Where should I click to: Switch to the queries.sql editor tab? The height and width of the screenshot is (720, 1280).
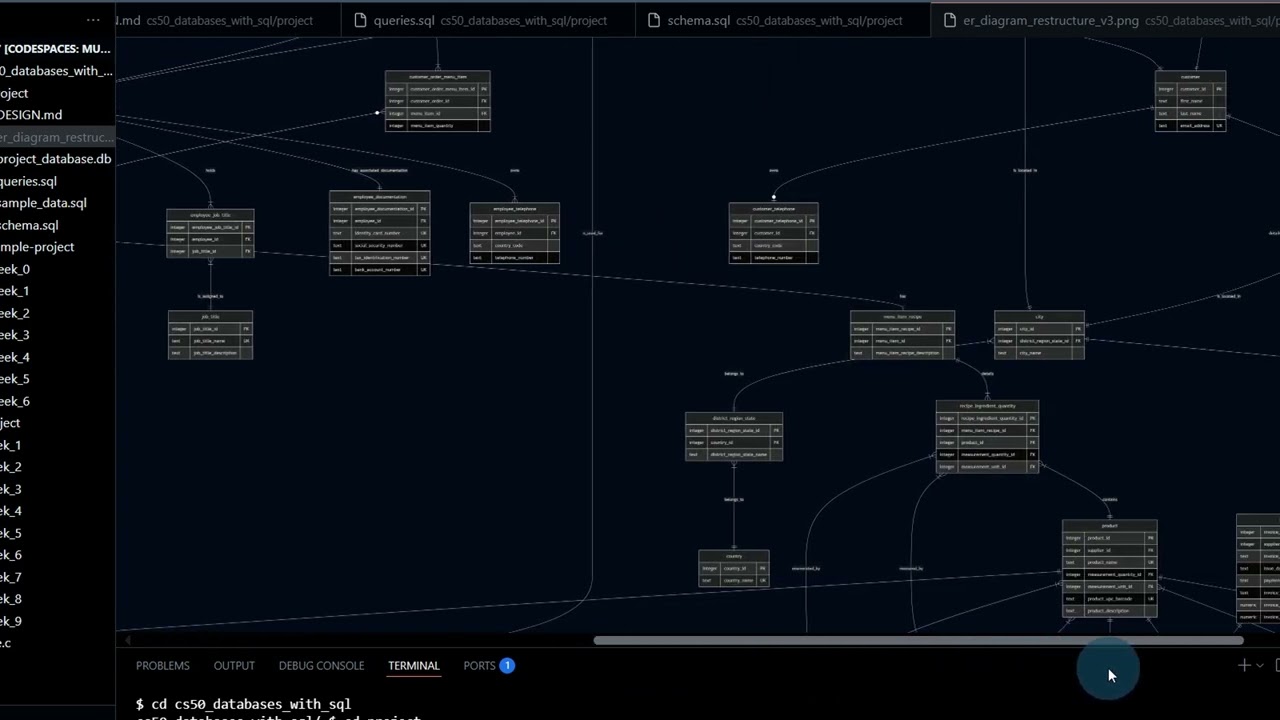tap(489, 20)
